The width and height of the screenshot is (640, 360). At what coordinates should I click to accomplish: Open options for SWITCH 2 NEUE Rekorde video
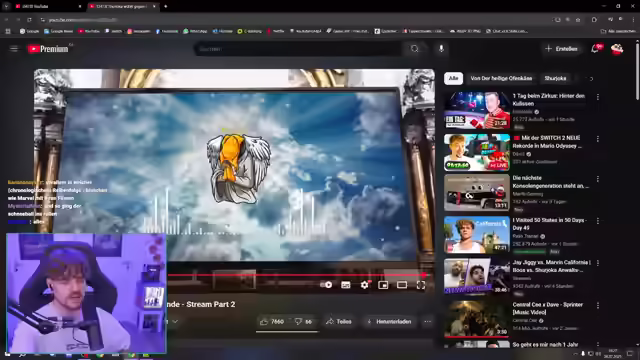point(598,139)
